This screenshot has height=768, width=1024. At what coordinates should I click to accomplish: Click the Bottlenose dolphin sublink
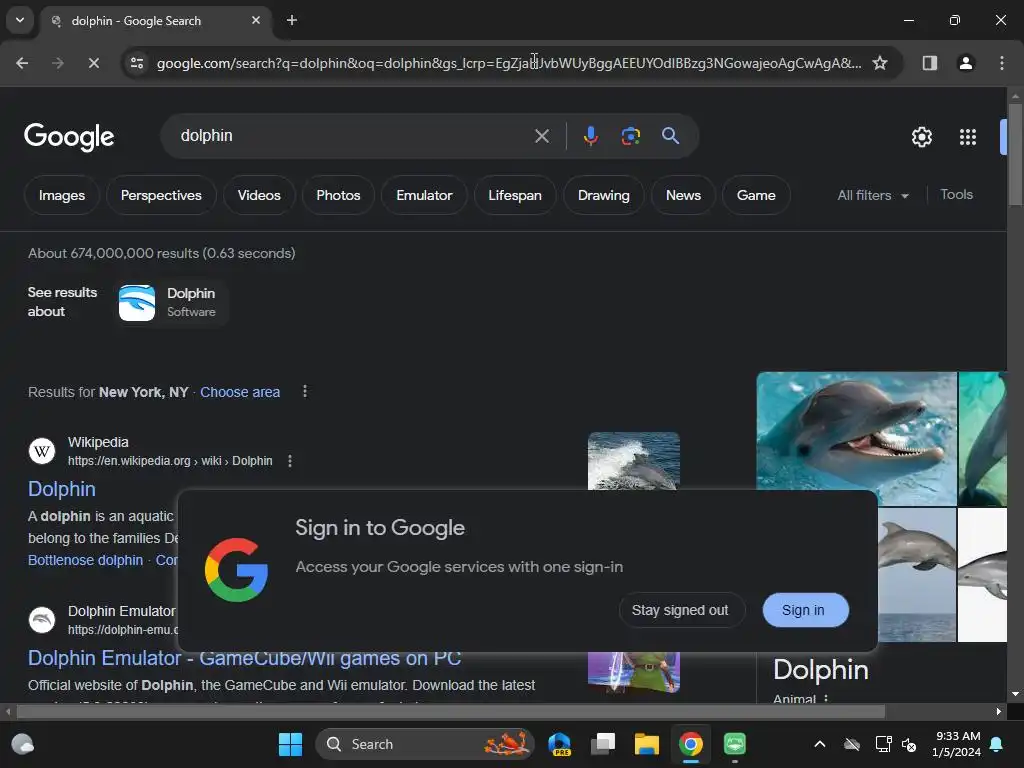click(x=85, y=560)
